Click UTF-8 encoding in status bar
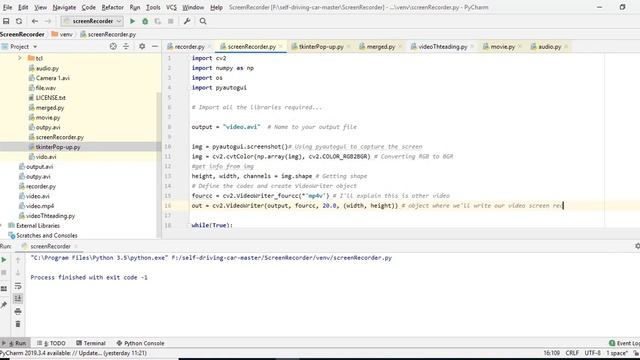640x360 pixels. (x=593, y=353)
